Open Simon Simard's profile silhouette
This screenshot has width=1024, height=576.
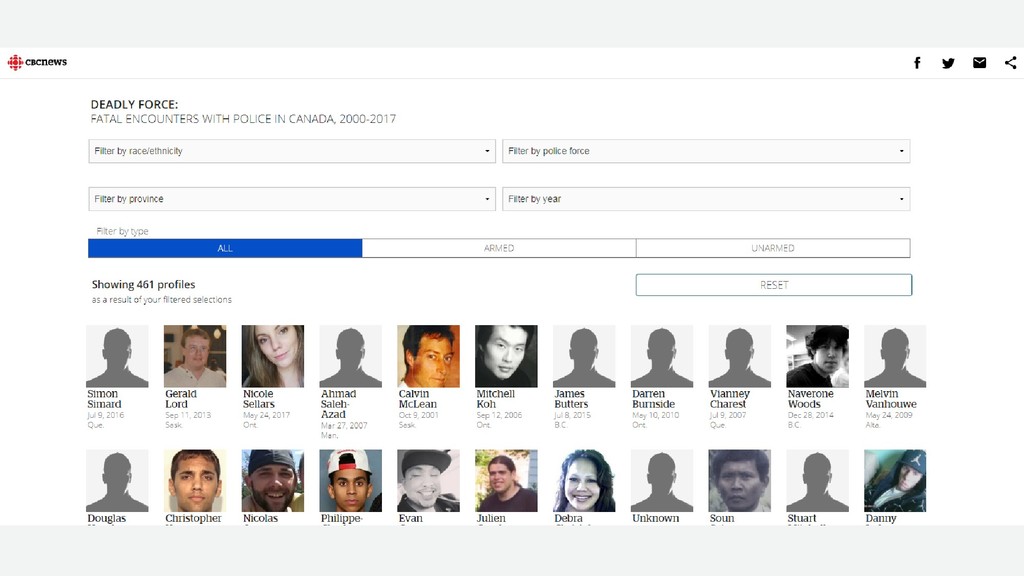(118, 356)
